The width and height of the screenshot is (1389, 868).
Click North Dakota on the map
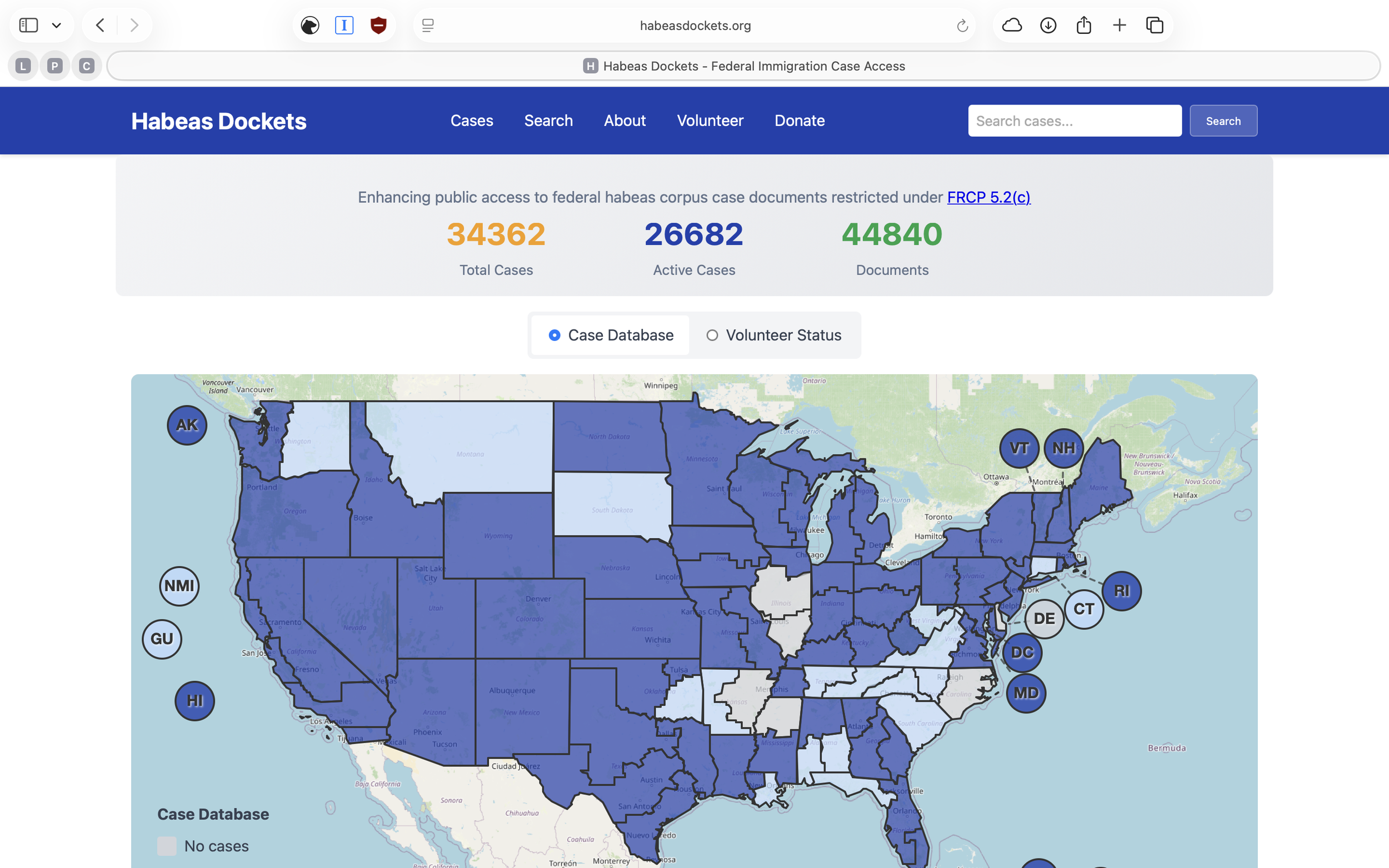[x=608, y=436]
